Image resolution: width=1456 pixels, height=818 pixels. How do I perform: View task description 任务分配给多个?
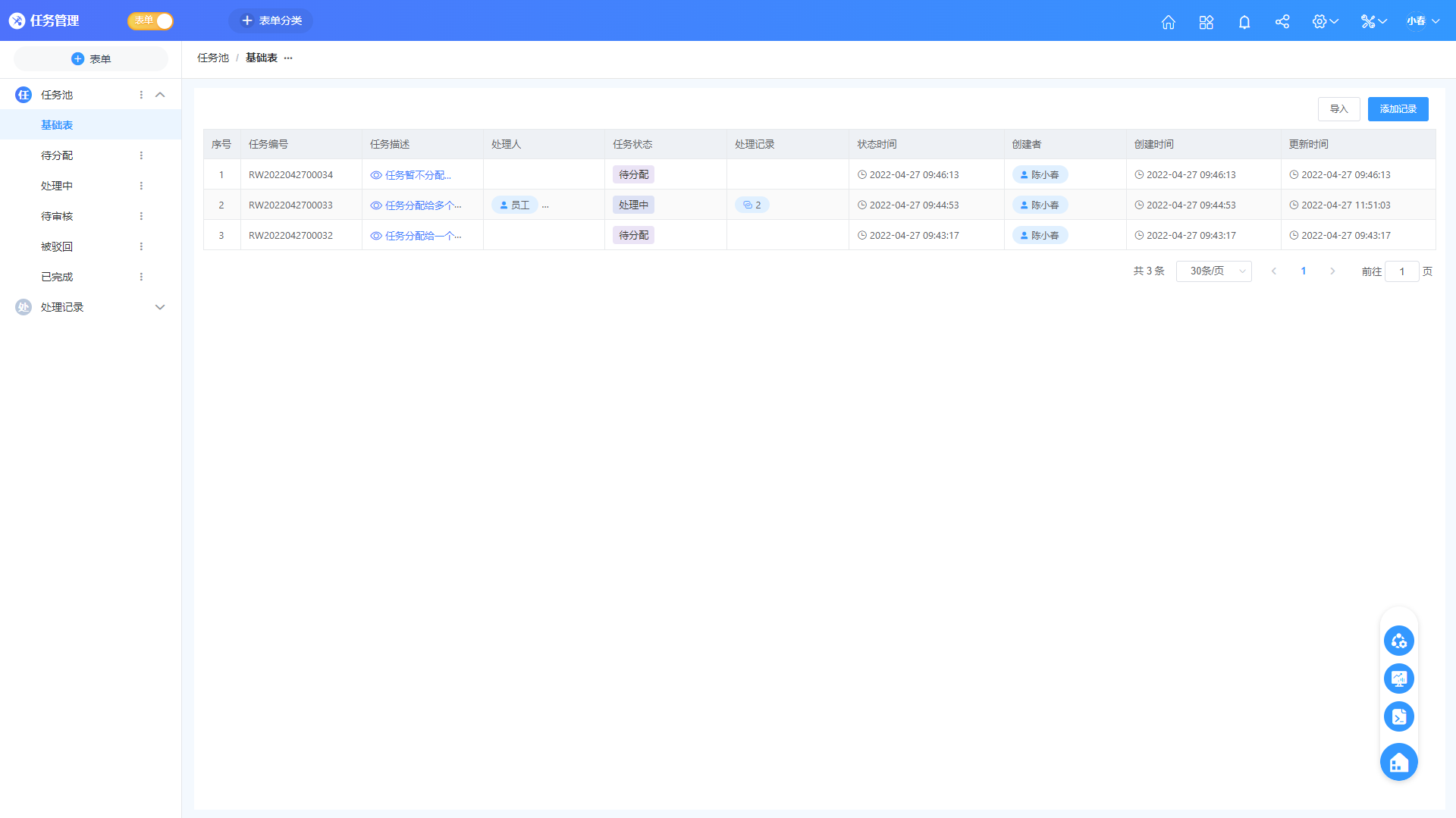click(x=416, y=205)
